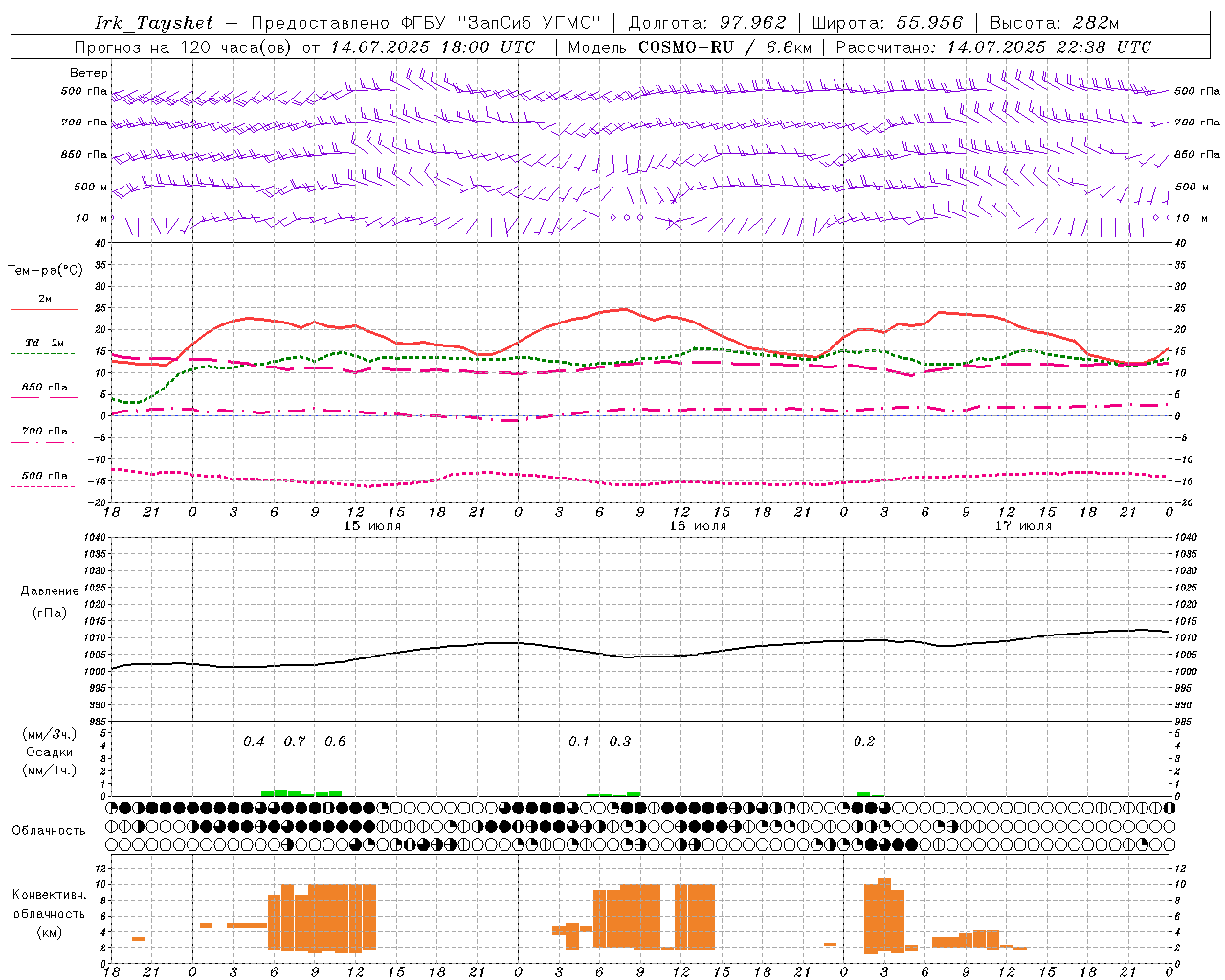Viewport: 1225px width, 980px height.
Task: Click the pink dotted legend line under "500 гПа"
Action: (x=42, y=486)
